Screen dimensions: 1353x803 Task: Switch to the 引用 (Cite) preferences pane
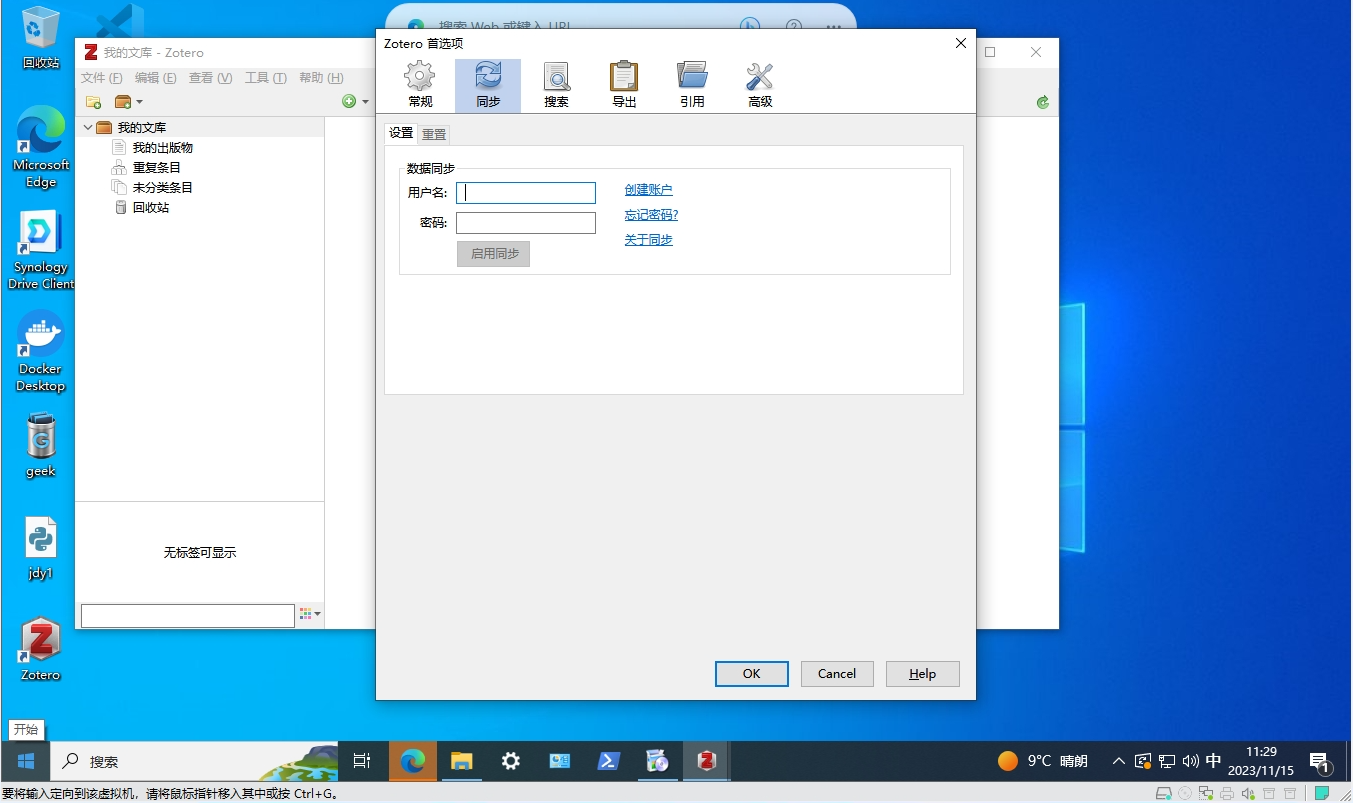[692, 85]
